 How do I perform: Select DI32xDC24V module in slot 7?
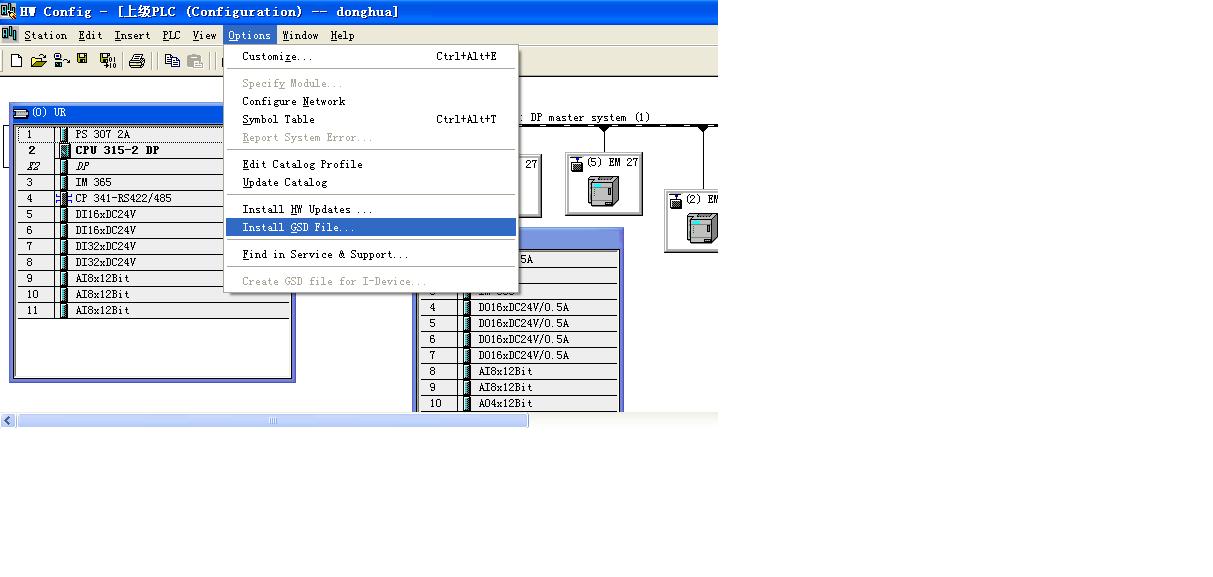(120, 246)
